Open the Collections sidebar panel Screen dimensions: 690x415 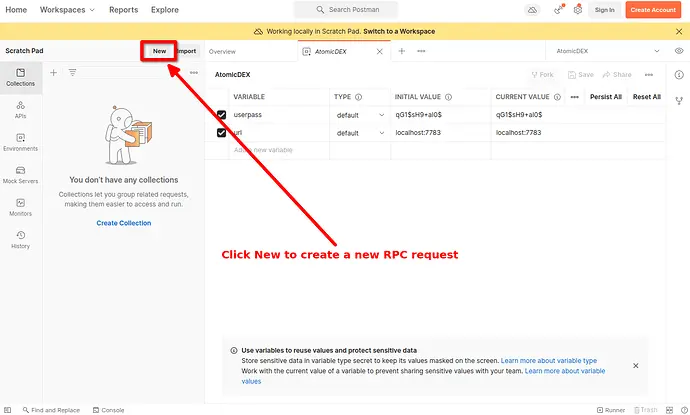[21, 77]
